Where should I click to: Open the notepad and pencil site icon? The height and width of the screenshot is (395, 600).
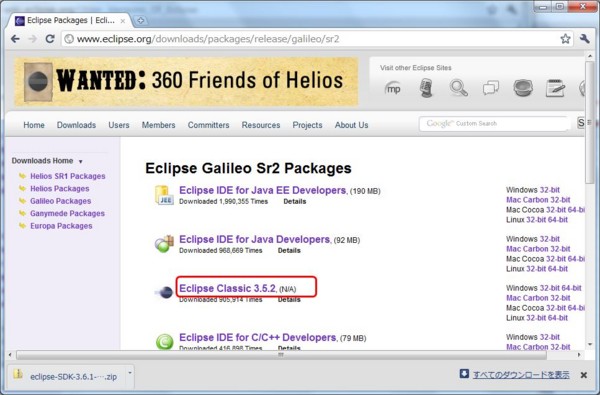(555, 88)
